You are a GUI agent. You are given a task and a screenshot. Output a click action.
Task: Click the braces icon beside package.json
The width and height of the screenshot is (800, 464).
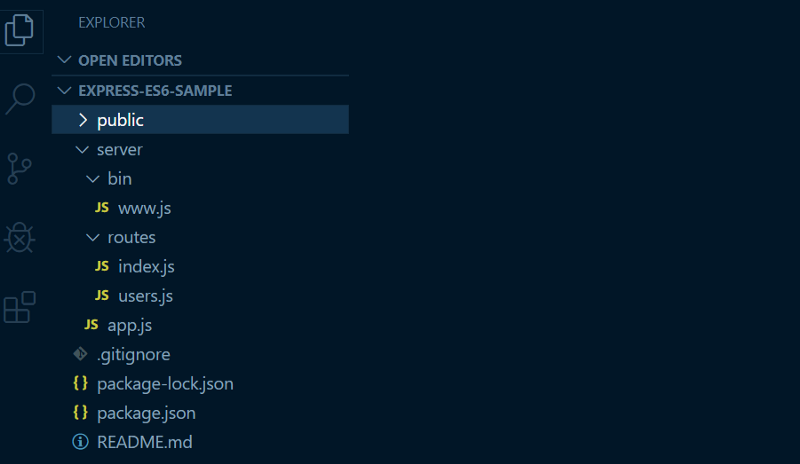click(x=80, y=412)
